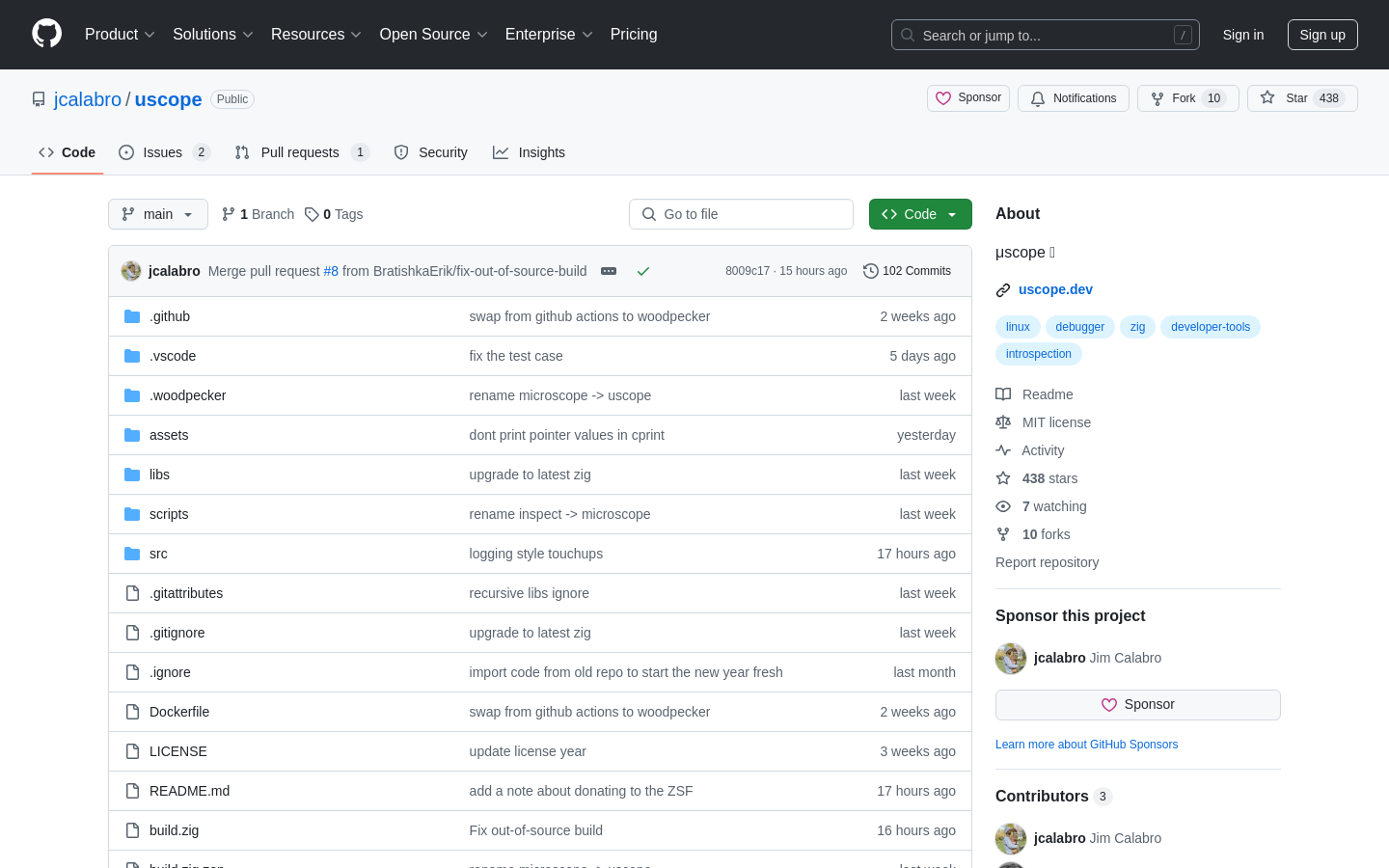Image resolution: width=1389 pixels, height=868 pixels.
Task: Open the .vscode folder icon
Action: (132, 356)
